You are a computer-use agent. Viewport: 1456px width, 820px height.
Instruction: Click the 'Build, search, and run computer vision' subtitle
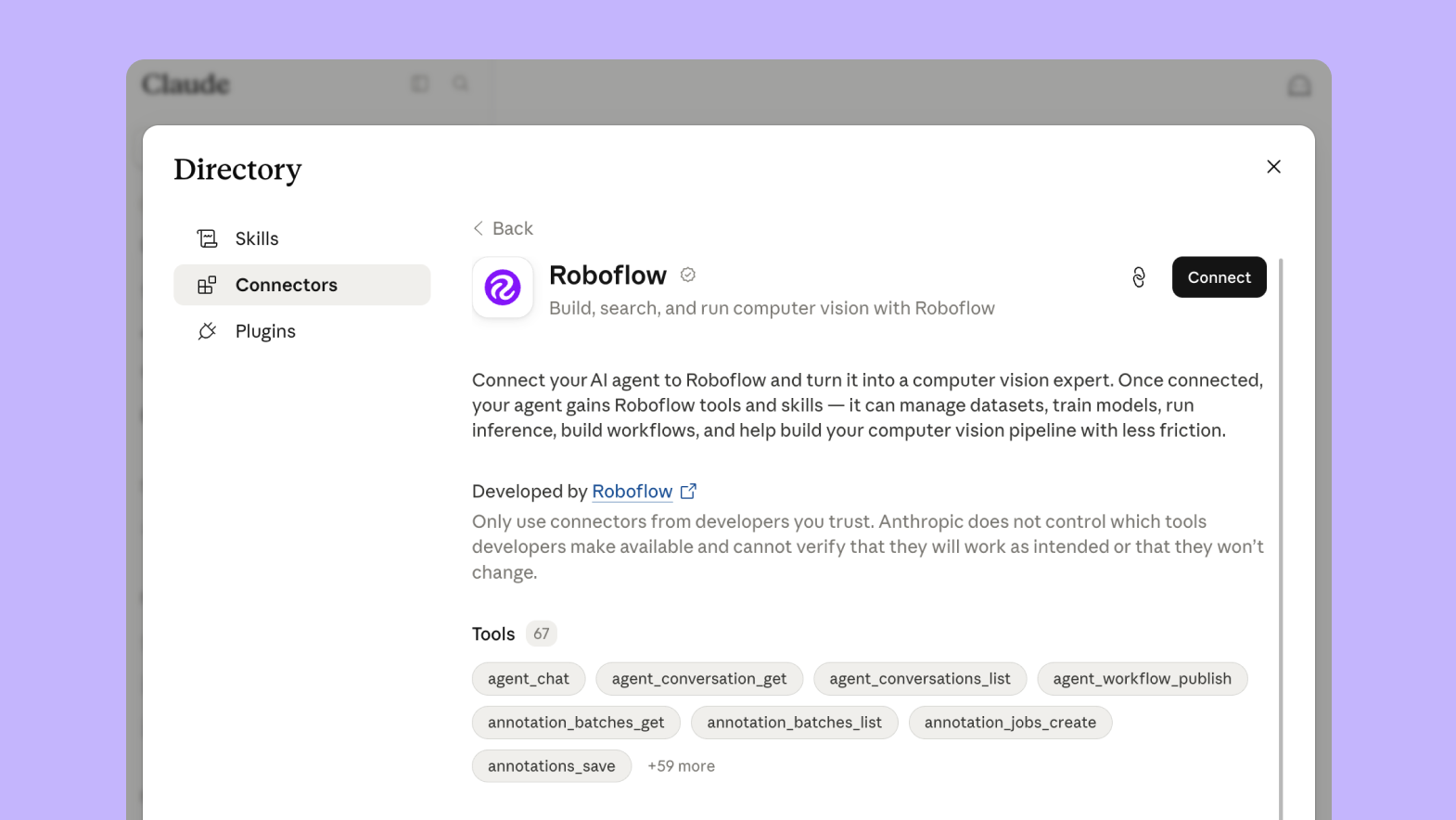pos(772,308)
